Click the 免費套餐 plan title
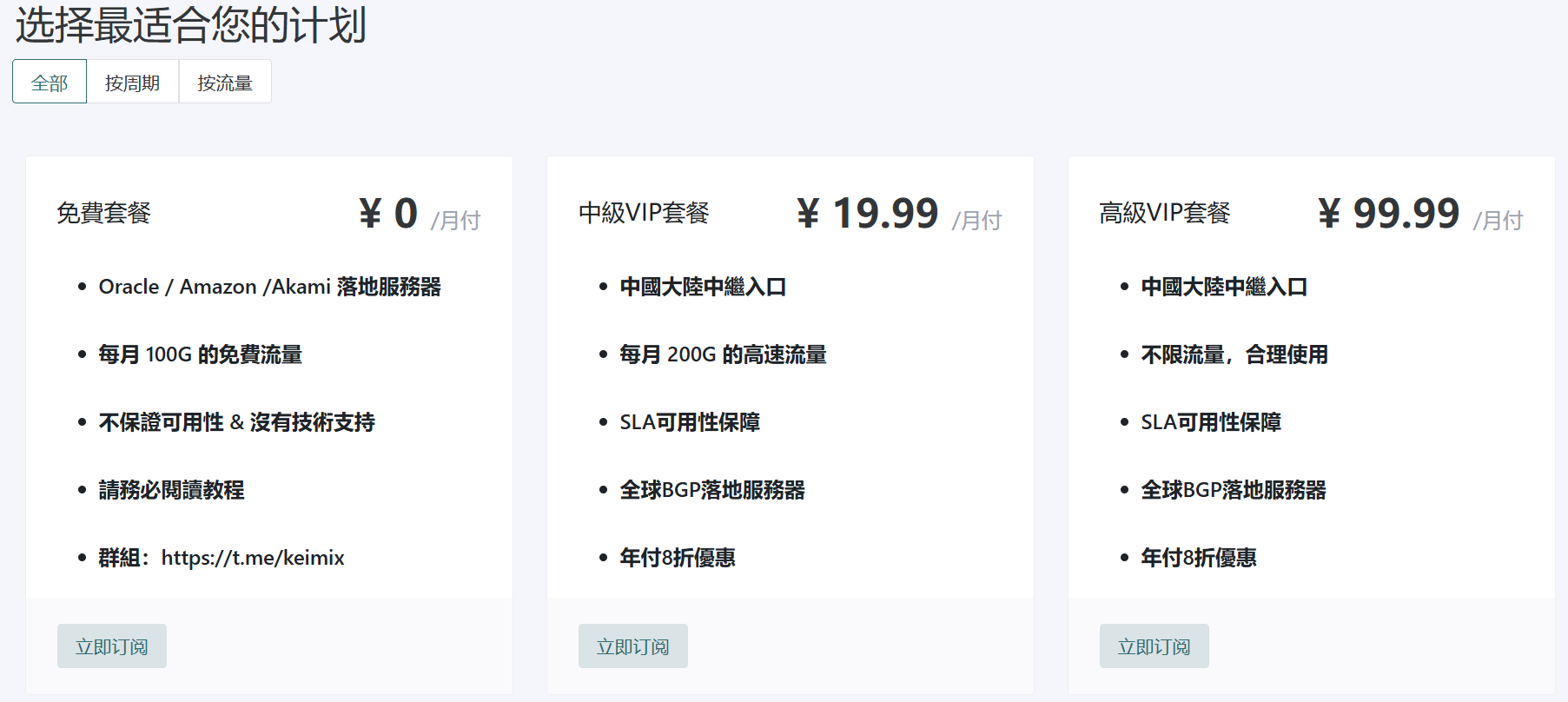 coord(104,213)
